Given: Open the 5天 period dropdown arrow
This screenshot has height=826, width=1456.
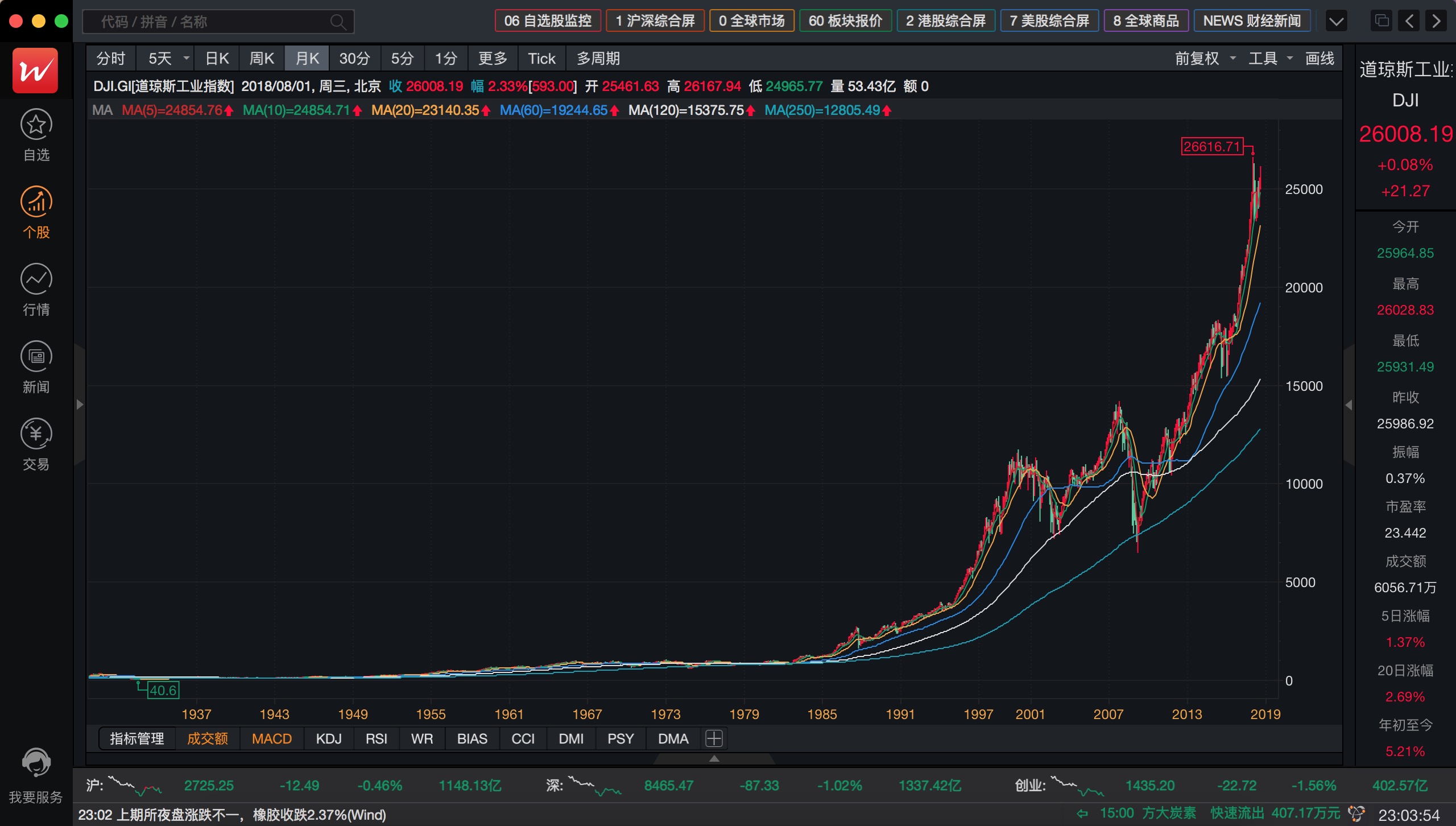Looking at the screenshot, I should [186, 58].
